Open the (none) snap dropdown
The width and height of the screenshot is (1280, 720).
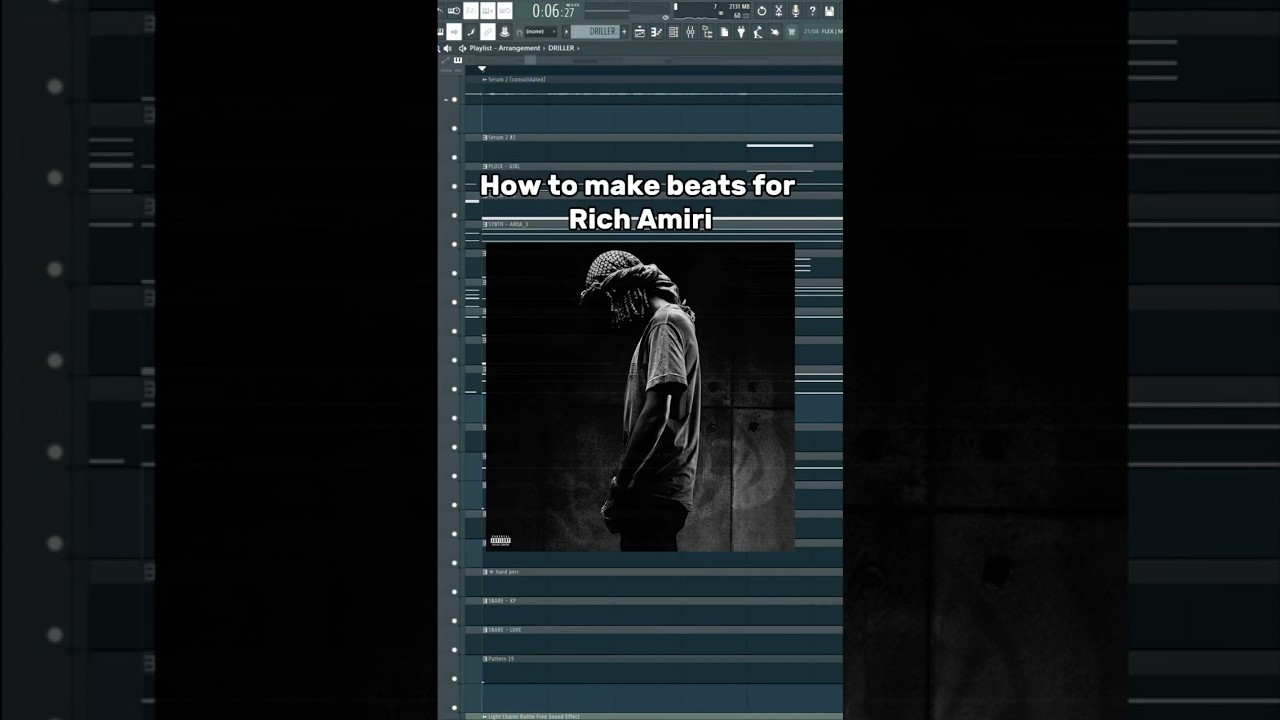click(x=541, y=32)
